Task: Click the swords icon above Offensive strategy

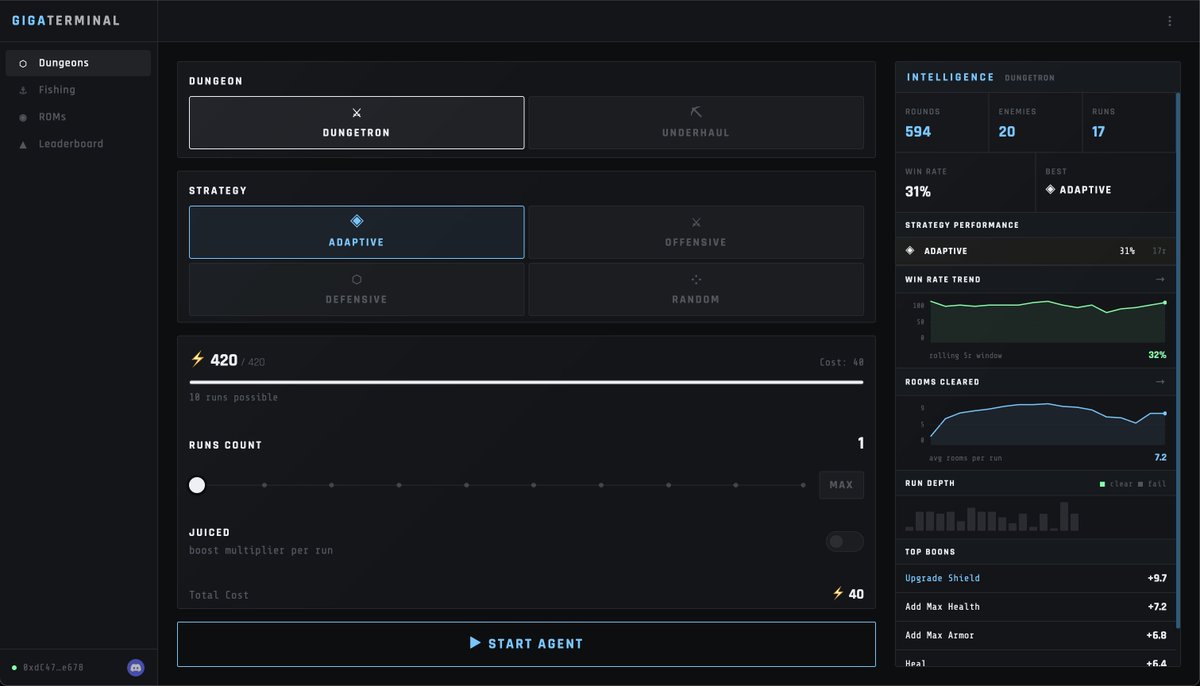Action: 696,222
